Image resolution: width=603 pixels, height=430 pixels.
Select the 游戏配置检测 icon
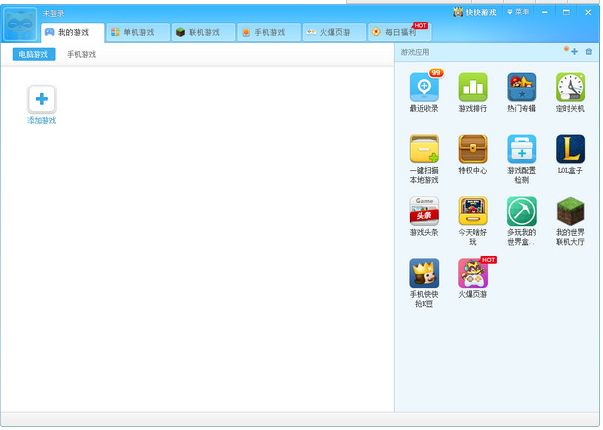[x=521, y=150]
